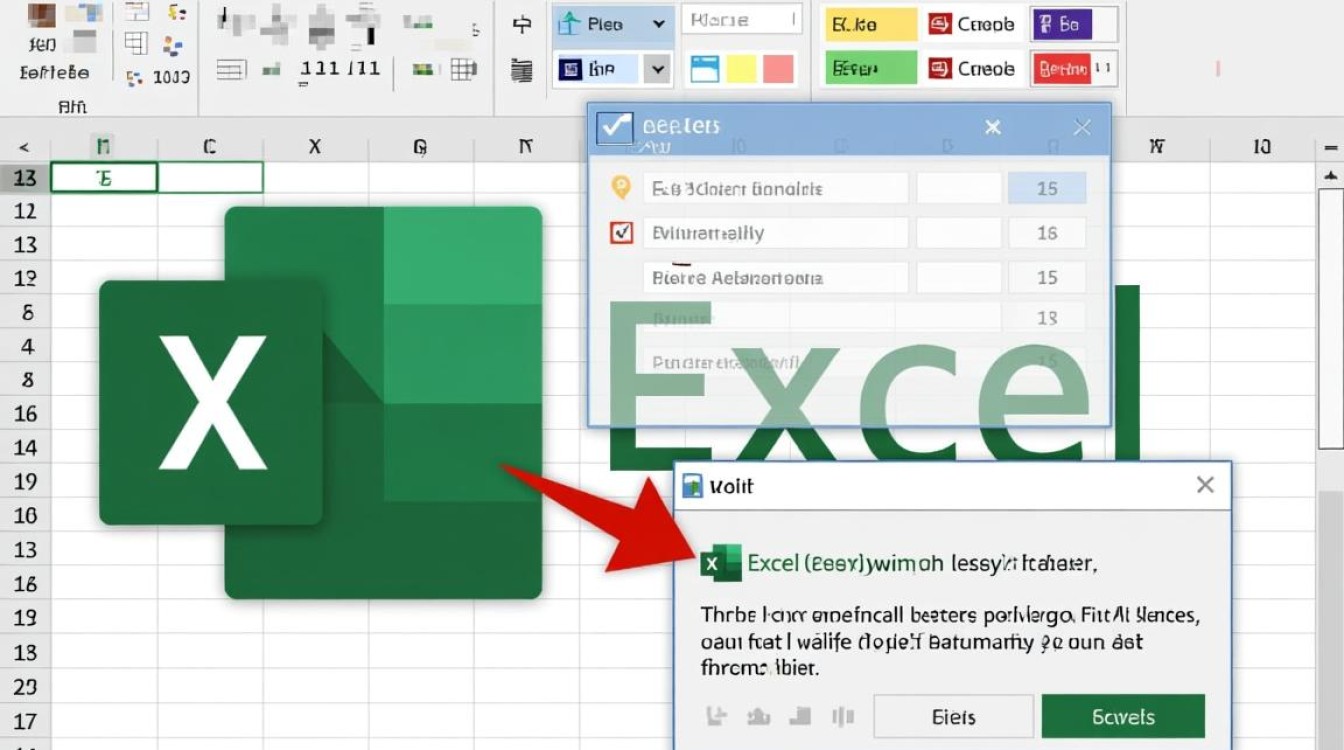Screen dimensions: 1344x750
Task: Click the lightbulb icon beside 'Ee 3dclent Bonalde'
Action: coord(621,187)
